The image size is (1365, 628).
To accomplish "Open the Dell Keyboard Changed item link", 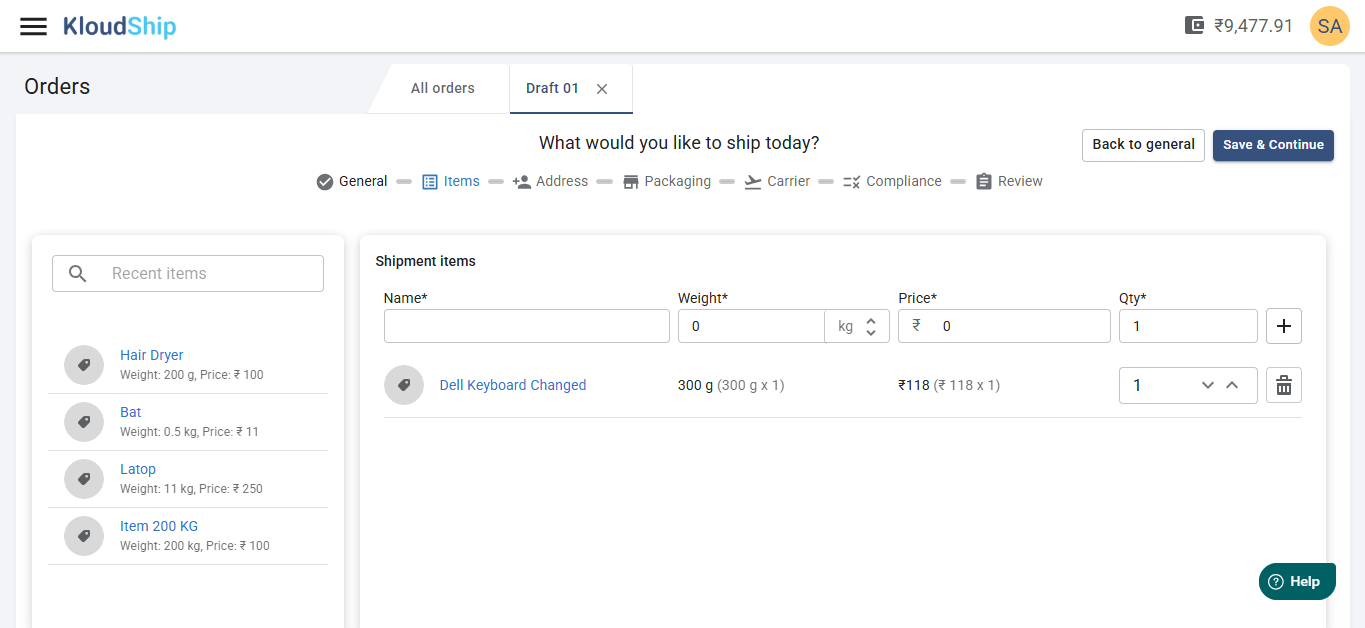I will pyautogui.click(x=513, y=385).
